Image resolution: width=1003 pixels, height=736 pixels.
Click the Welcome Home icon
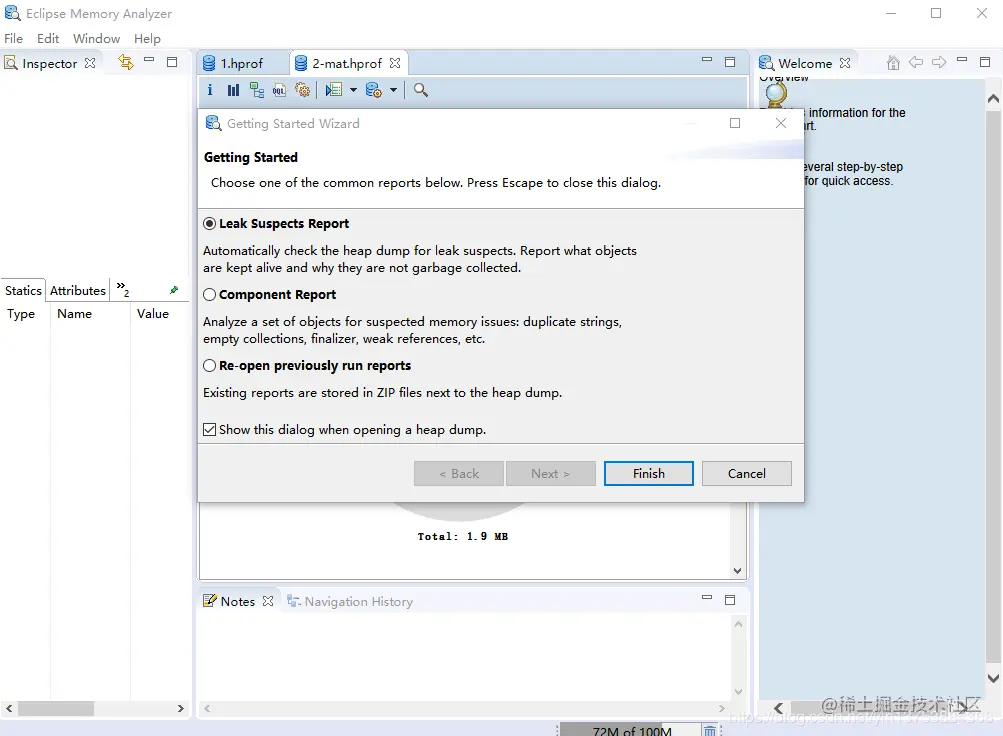tap(893, 63)
